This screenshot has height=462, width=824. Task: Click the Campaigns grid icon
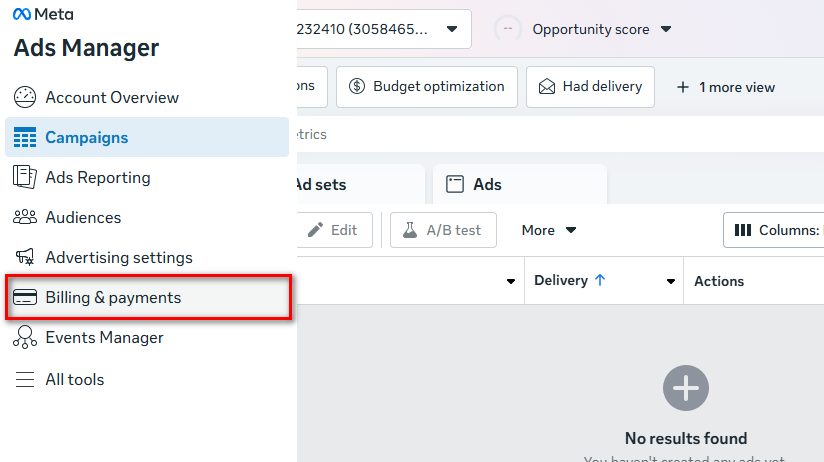pos(25,138)
